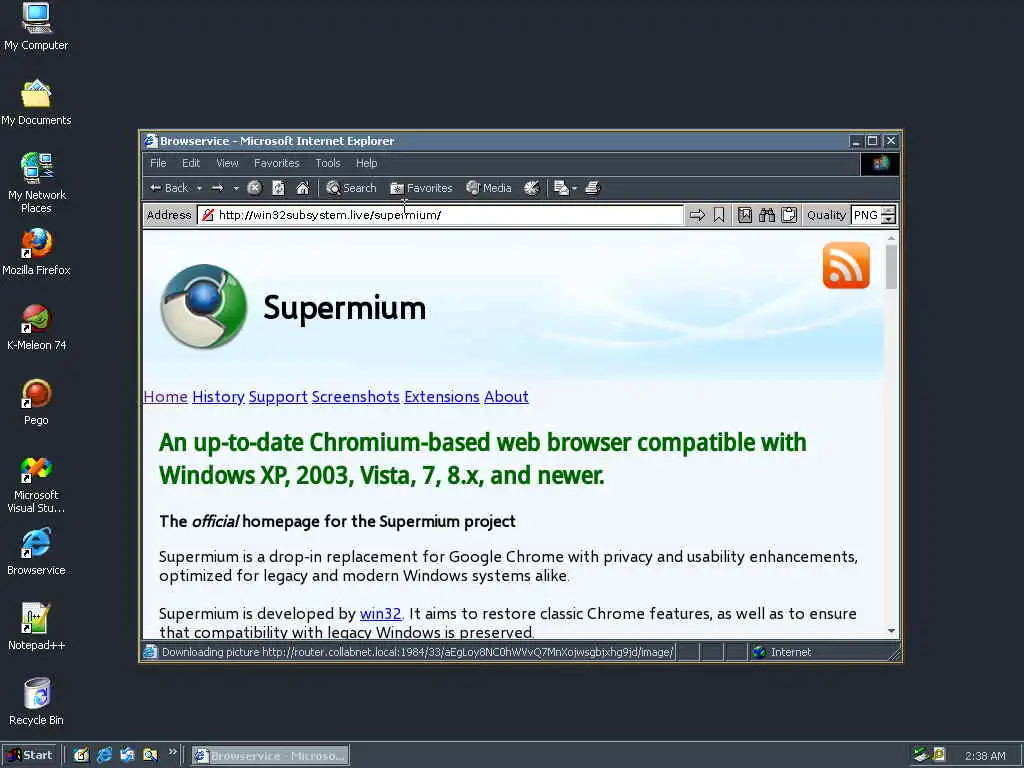Click the vertical scrollbar thumb
This screenshot has height=768, width=1024.
click(891, 267)
